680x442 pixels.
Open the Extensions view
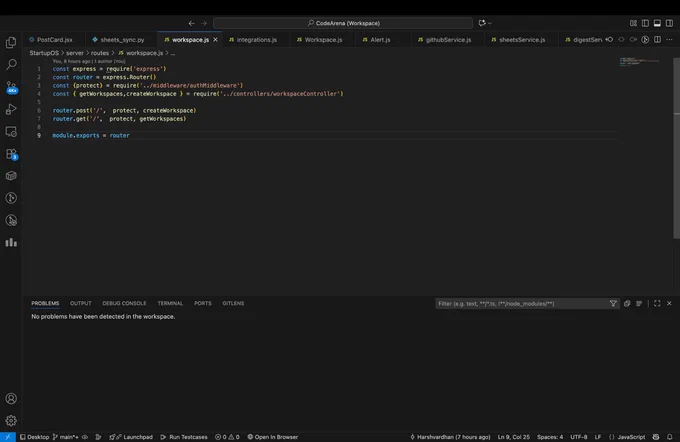pos(11,154)
